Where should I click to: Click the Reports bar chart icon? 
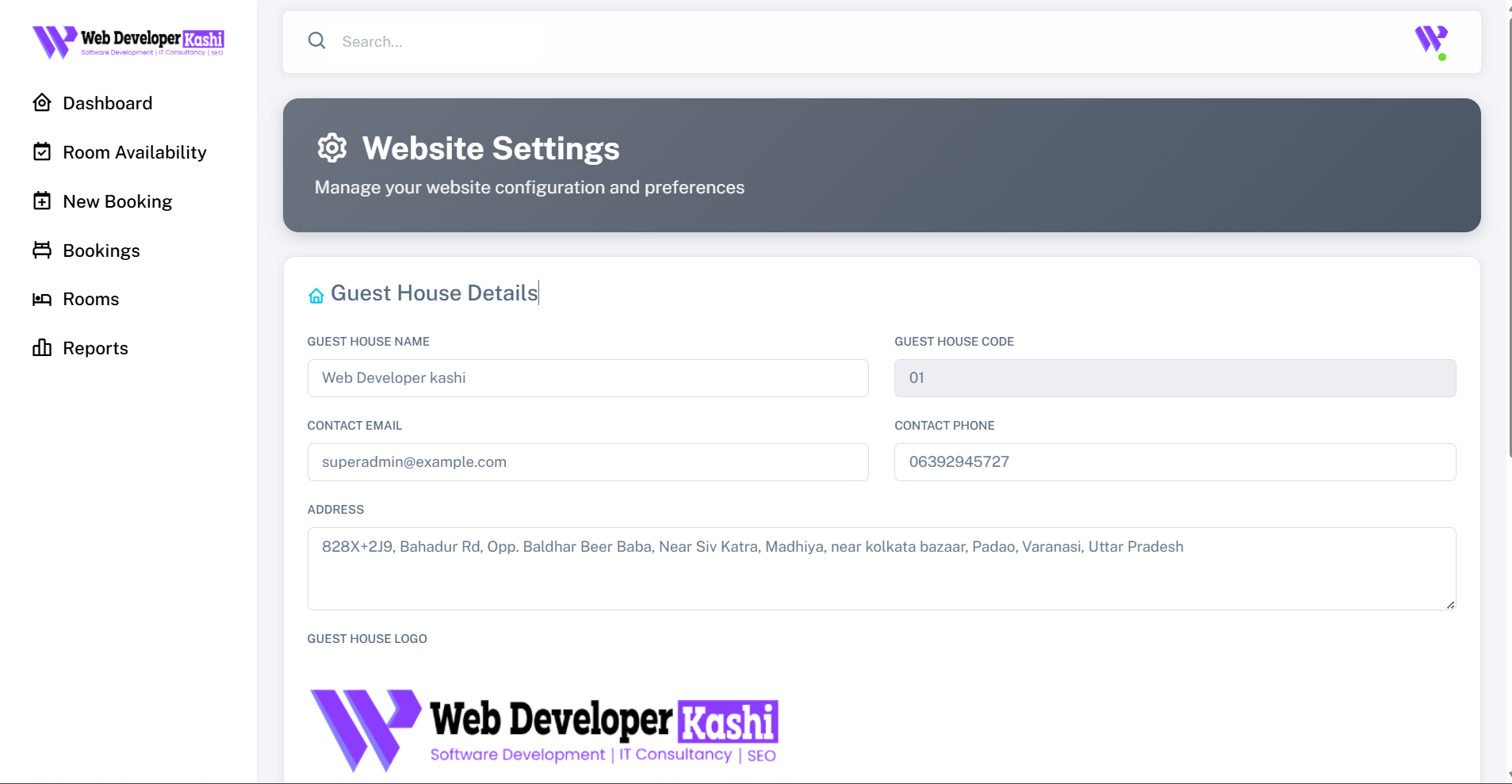tap(42, 348)
